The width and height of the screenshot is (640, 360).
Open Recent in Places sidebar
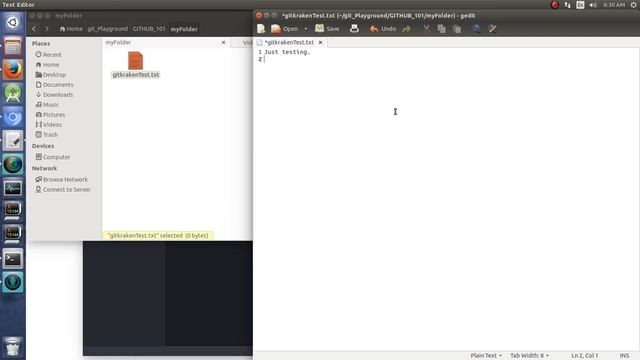coord(49,55)
